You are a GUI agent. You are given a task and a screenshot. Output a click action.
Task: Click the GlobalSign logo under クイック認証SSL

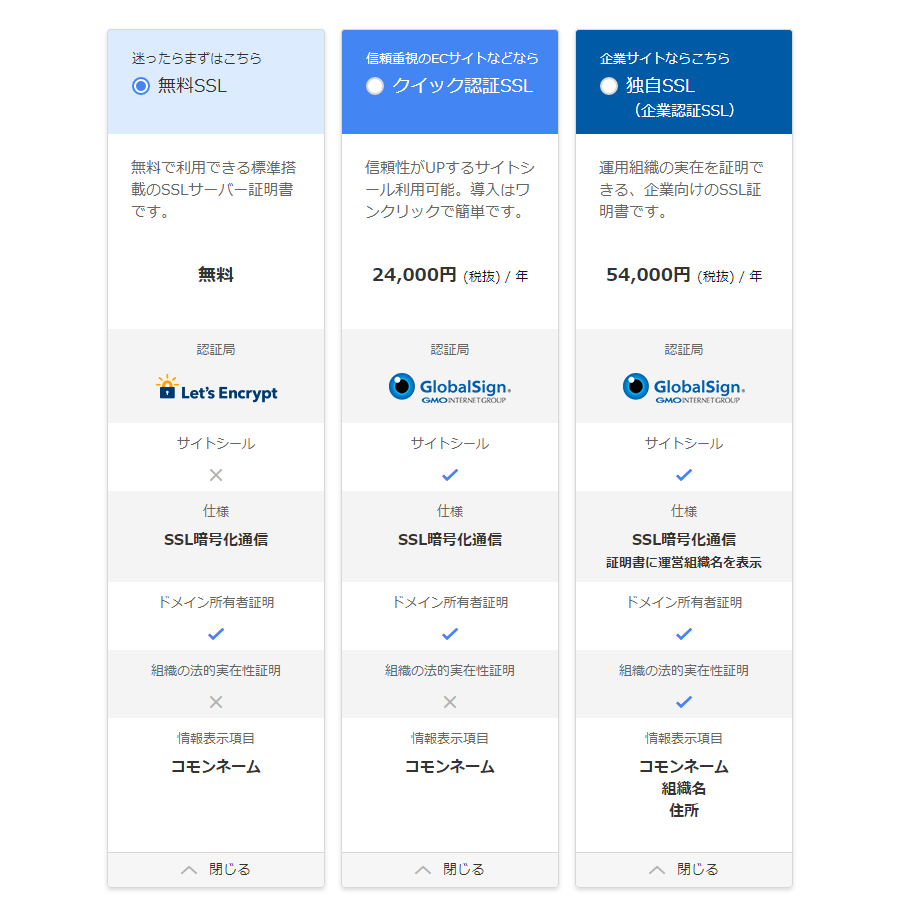(x=450, y=389)
